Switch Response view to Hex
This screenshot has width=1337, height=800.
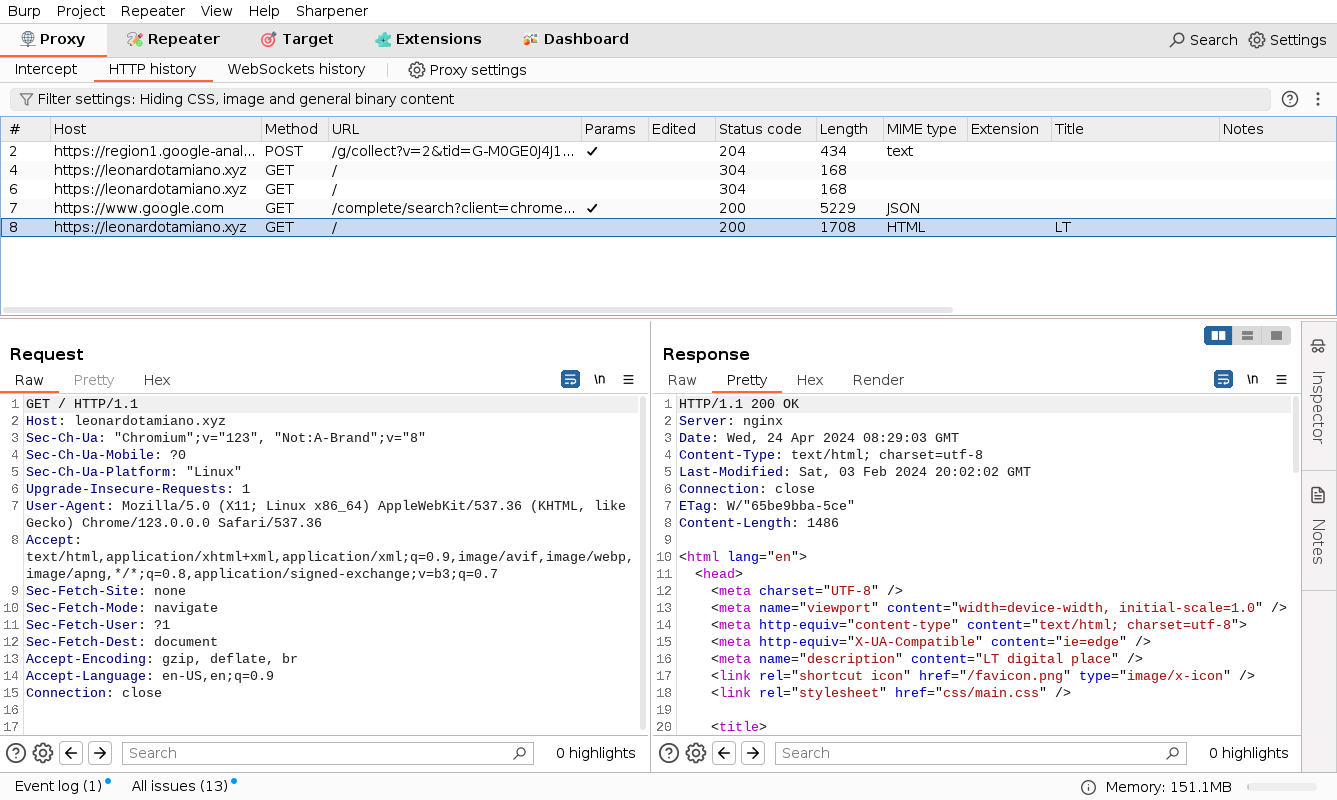tap(810, 380)
